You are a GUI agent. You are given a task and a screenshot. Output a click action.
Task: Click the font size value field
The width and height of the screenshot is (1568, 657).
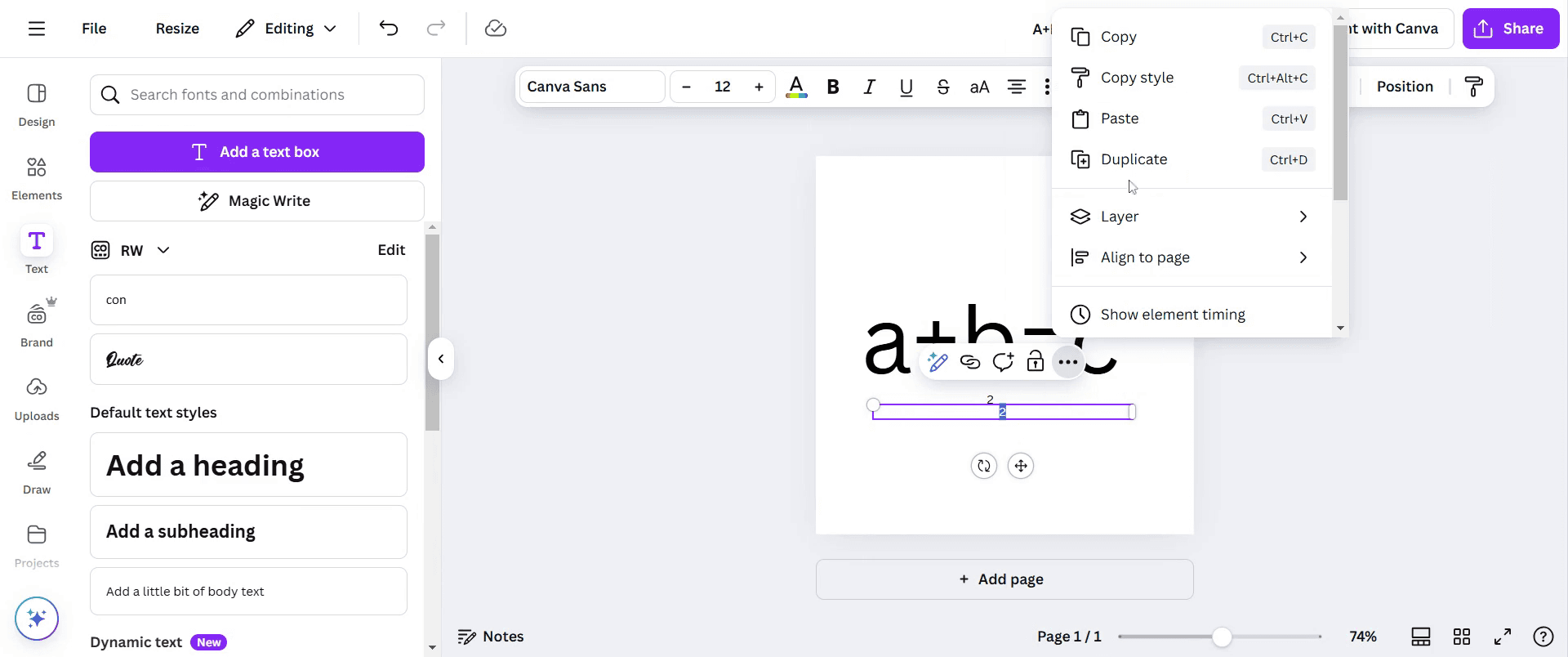click(x=723, y=87)
